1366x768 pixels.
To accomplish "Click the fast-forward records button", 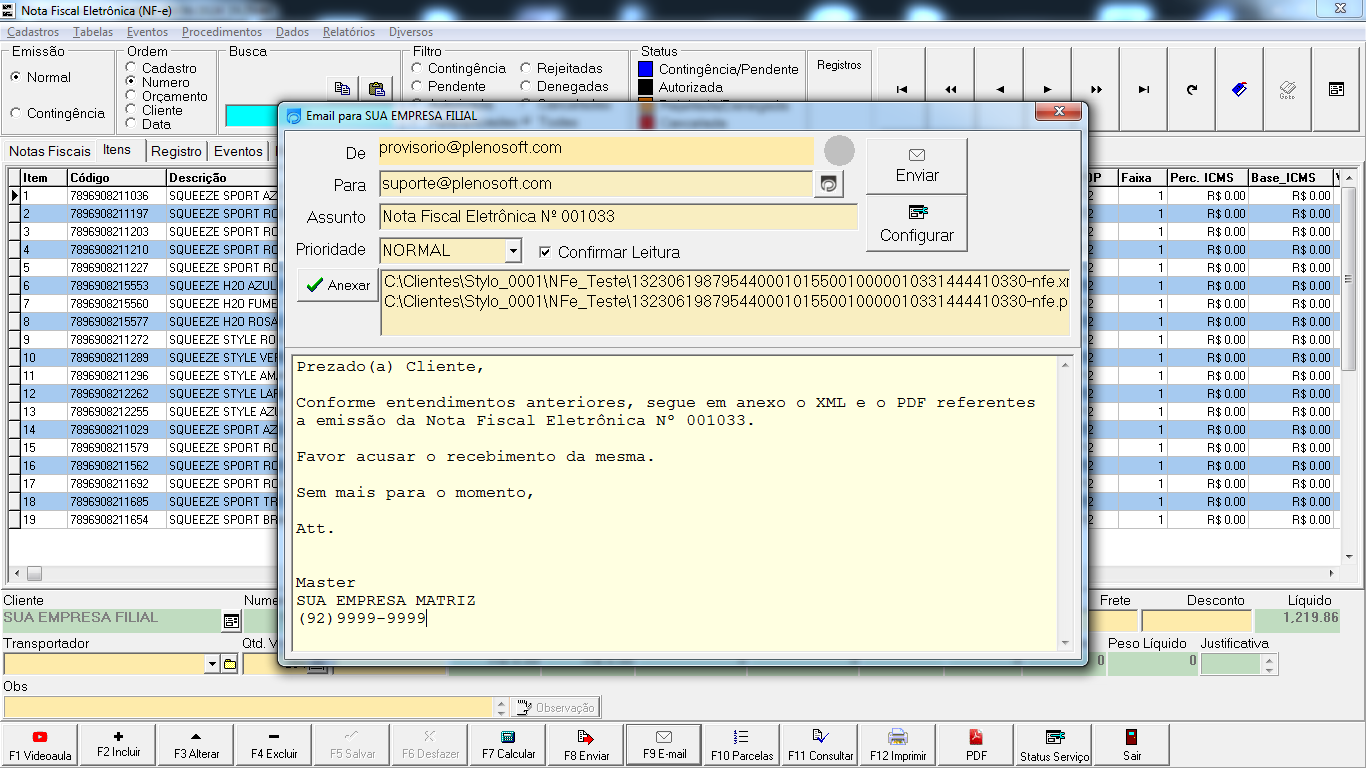I will pos(1096,90).
